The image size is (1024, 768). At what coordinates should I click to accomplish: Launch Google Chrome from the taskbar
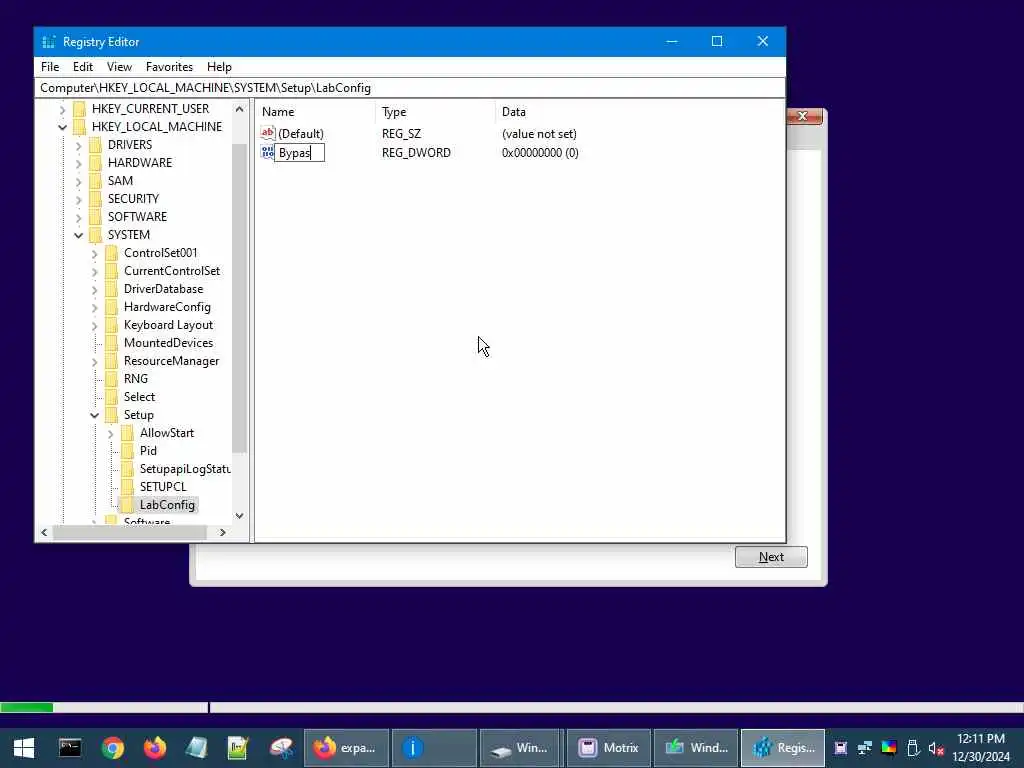coord(112,748)
